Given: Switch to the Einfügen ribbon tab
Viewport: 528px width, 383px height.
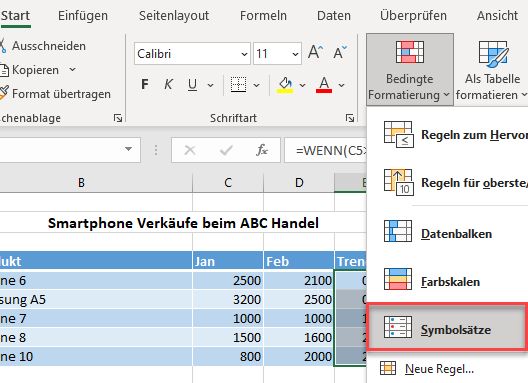Looking at the screenshot, I should [83, 15].
